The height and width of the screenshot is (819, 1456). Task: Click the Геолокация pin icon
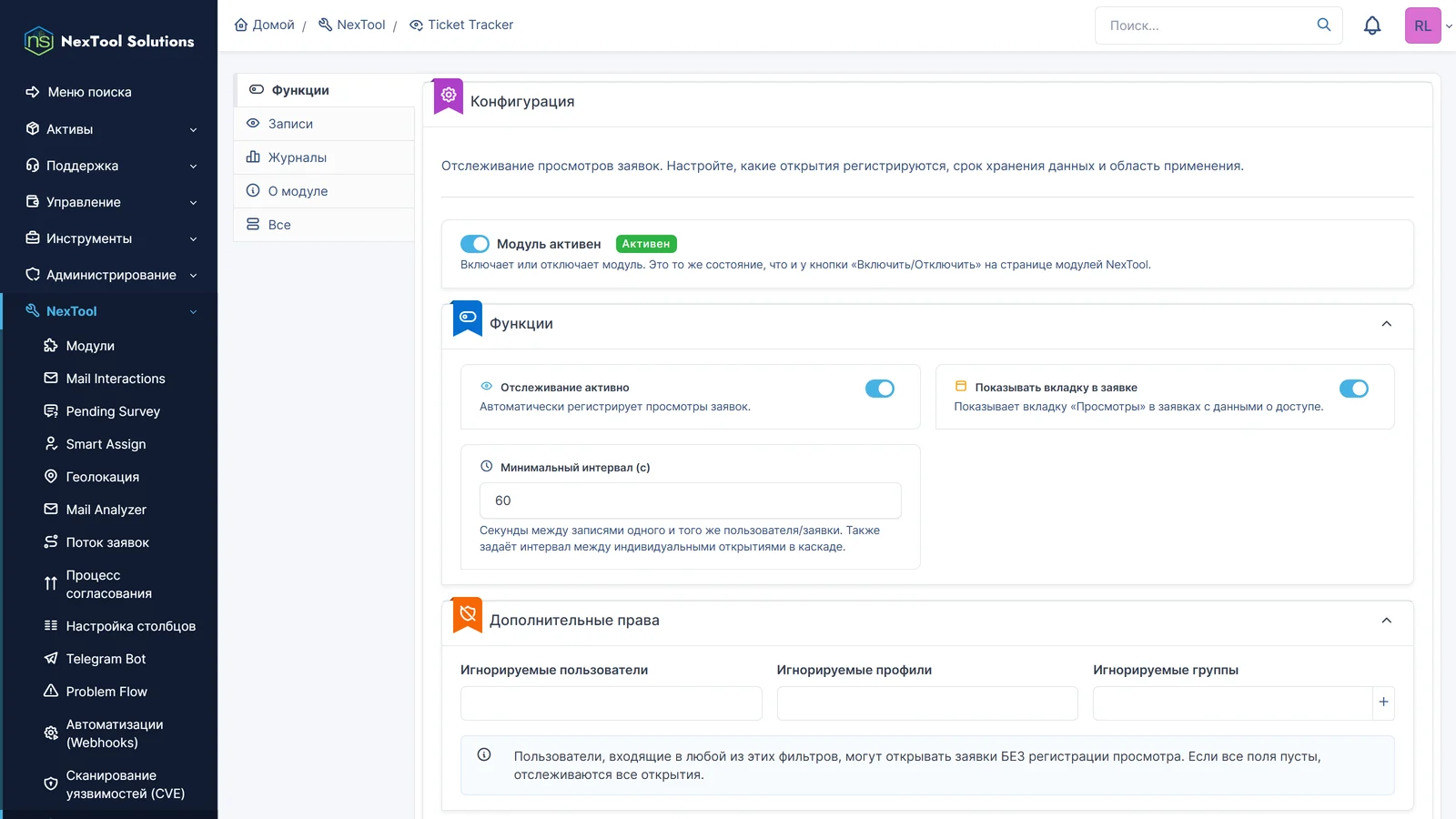pos(51,476)
